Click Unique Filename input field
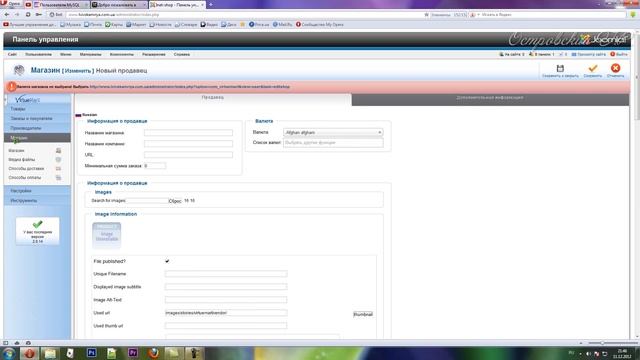The height and width of the screenshot is (360, 640). click(x=226, y=274)
